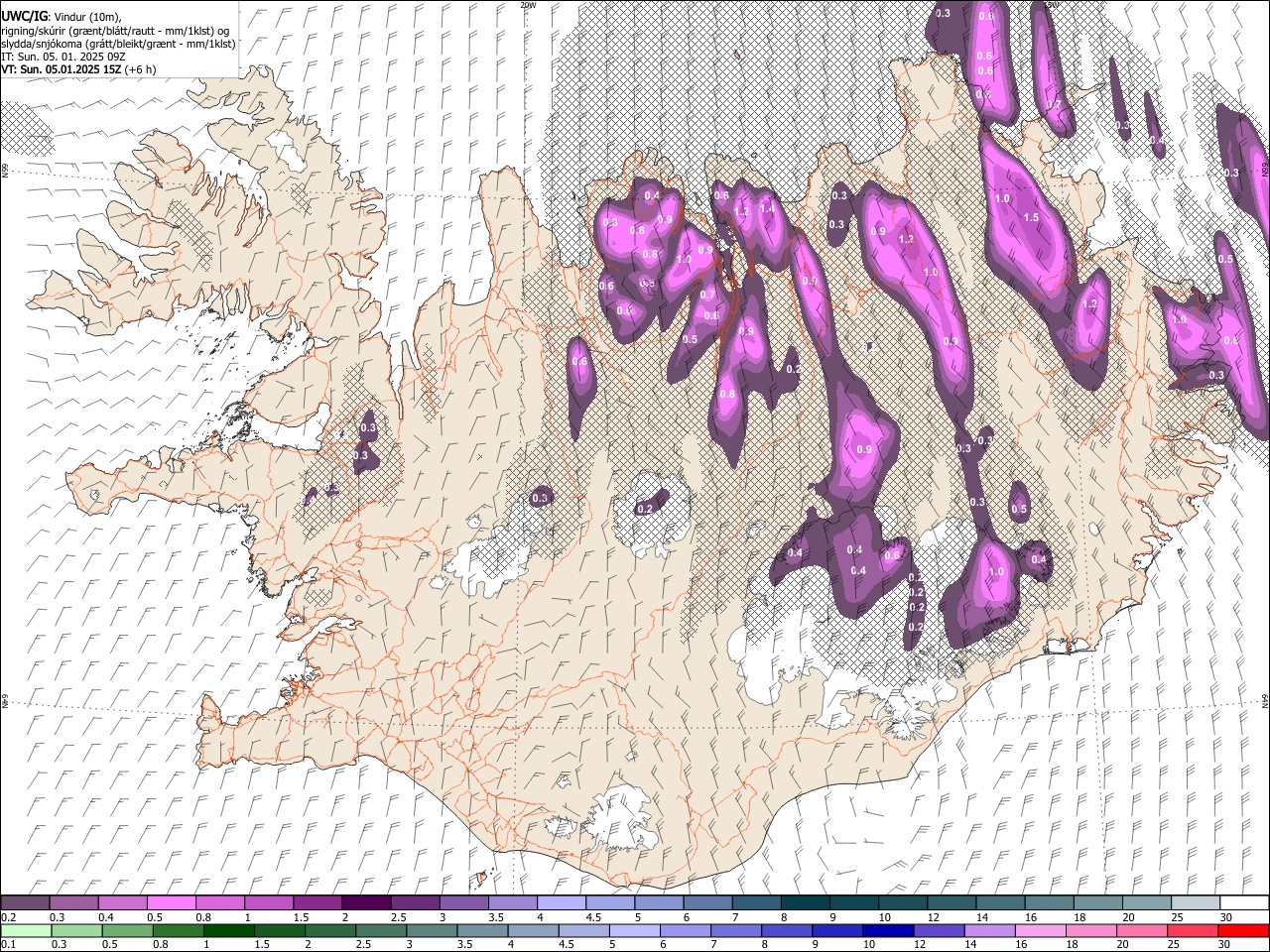The height and width of the screenshot is (952, 1270).
Task: Click the '1.4' precipitation value on the map
Action: [x=767, y=208]
